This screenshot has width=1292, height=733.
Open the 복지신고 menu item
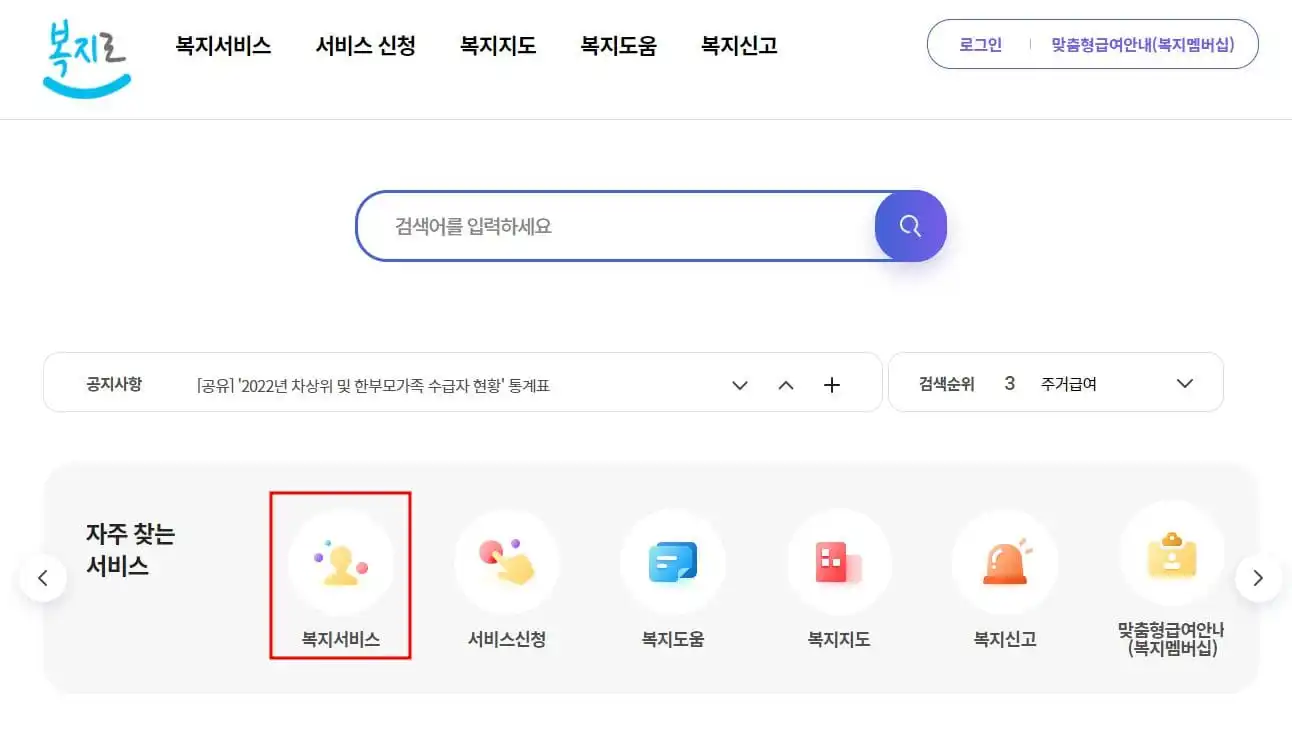pos(737,45)
